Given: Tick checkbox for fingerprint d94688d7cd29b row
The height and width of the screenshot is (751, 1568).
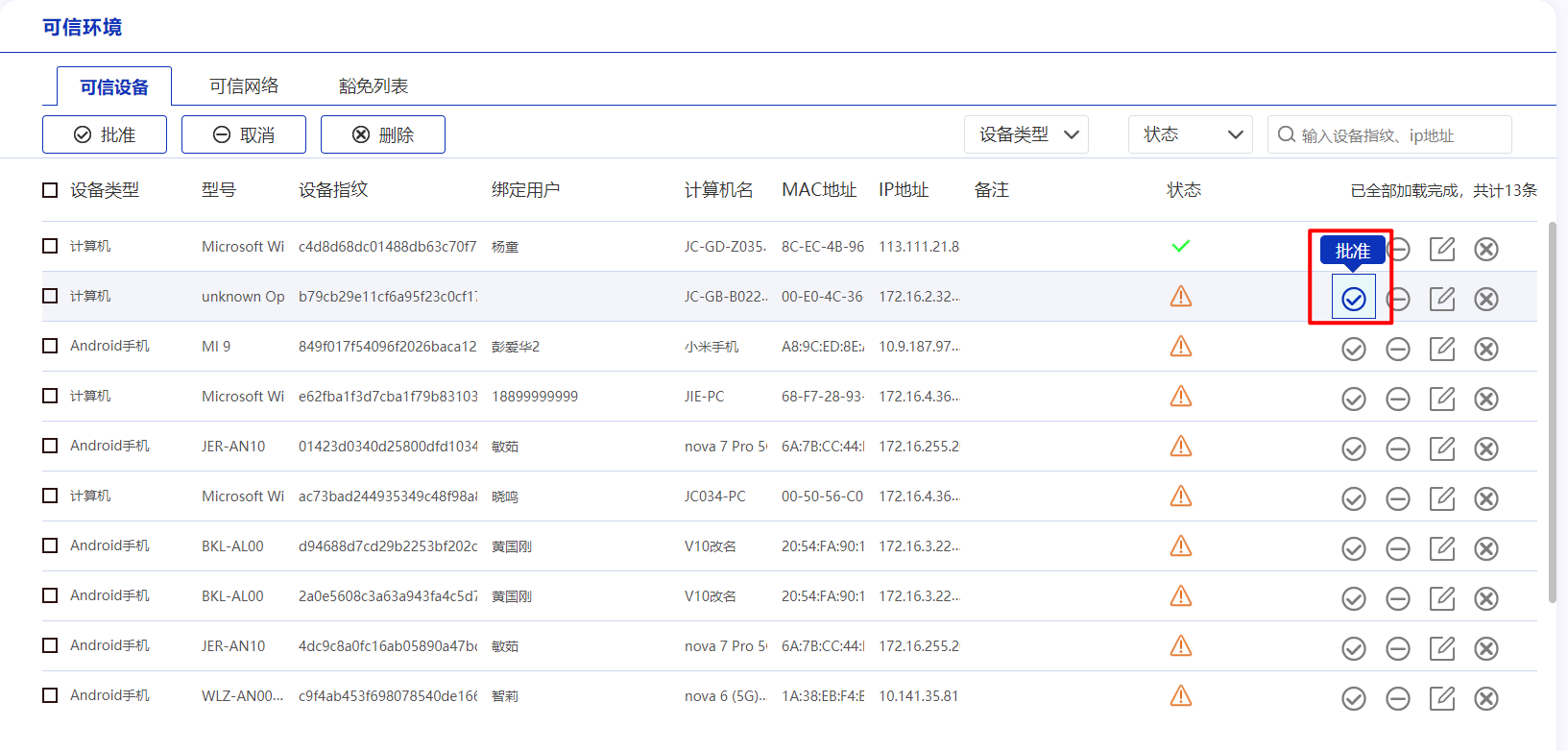Looking at the screenshot, I should pyautogui.click(x=50, y=545).
